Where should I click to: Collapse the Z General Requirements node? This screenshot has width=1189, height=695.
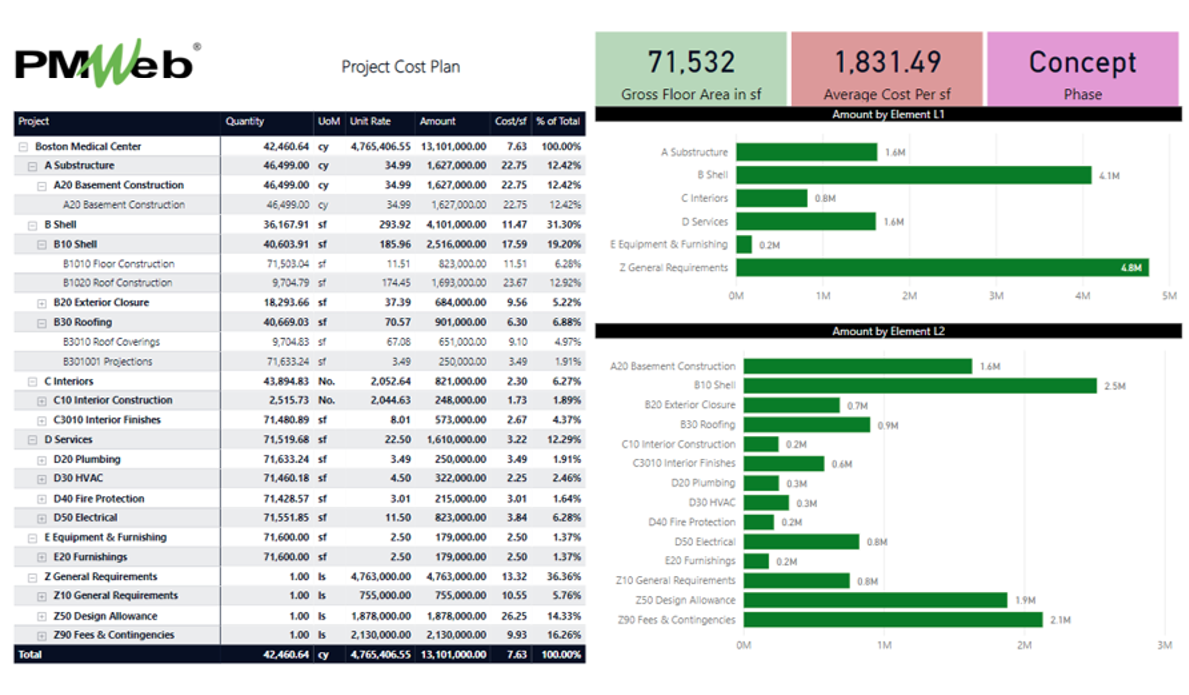32,577
